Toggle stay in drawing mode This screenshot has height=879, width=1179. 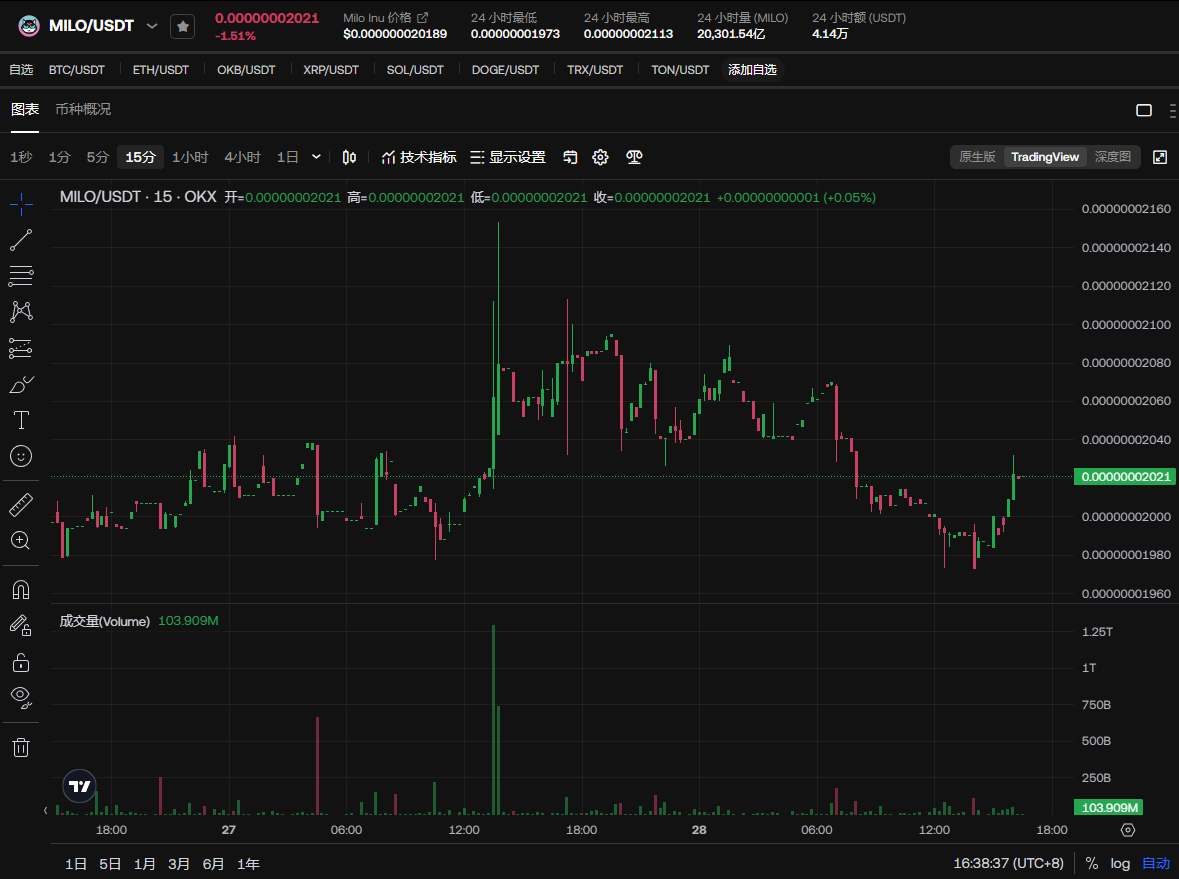pos(21,626)
